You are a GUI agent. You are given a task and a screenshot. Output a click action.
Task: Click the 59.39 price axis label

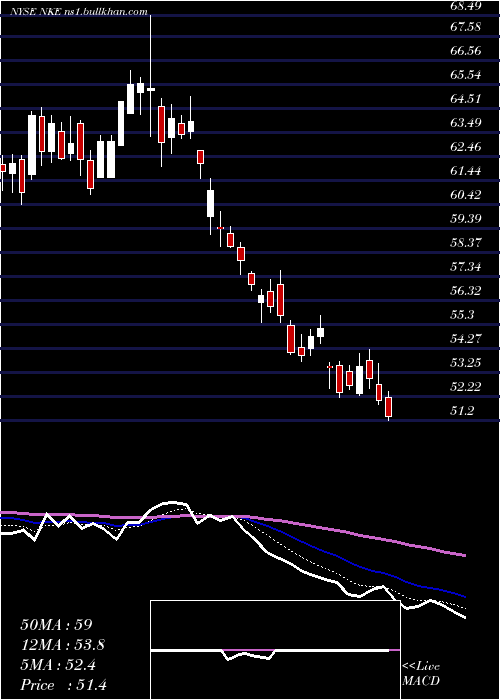click(465, 219)
